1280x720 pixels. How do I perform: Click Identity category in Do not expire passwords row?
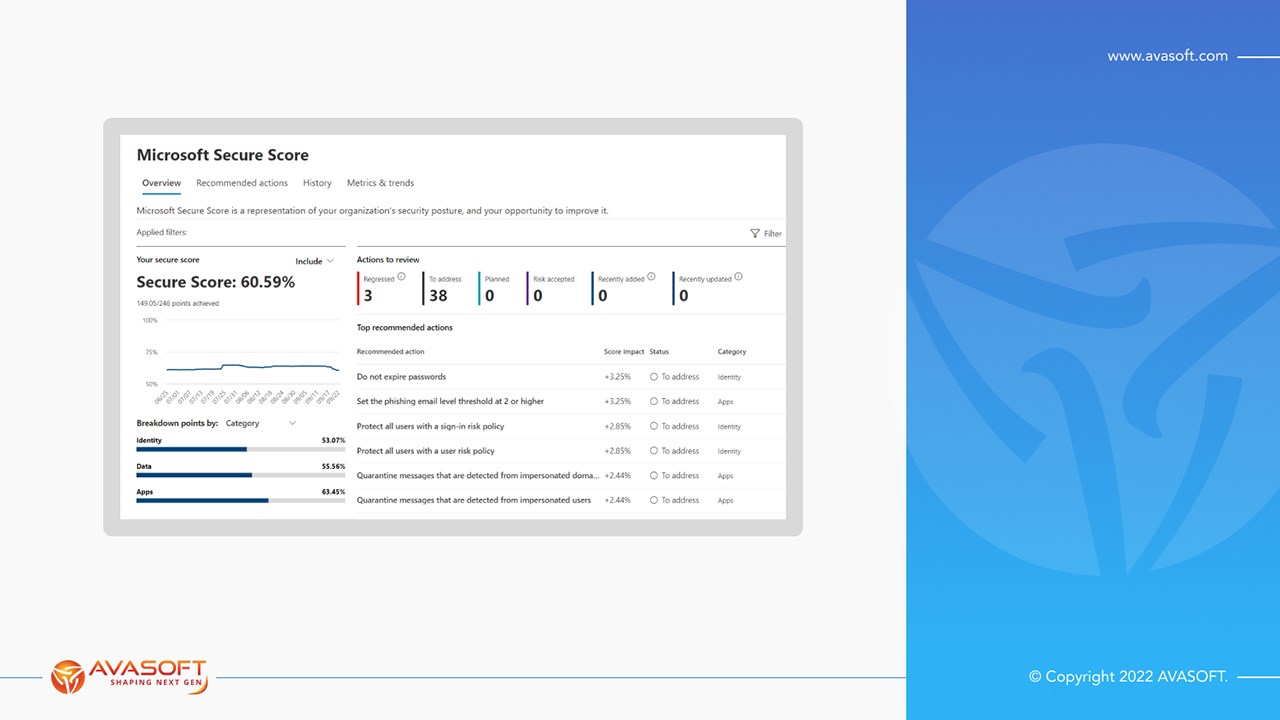point(729,377)
